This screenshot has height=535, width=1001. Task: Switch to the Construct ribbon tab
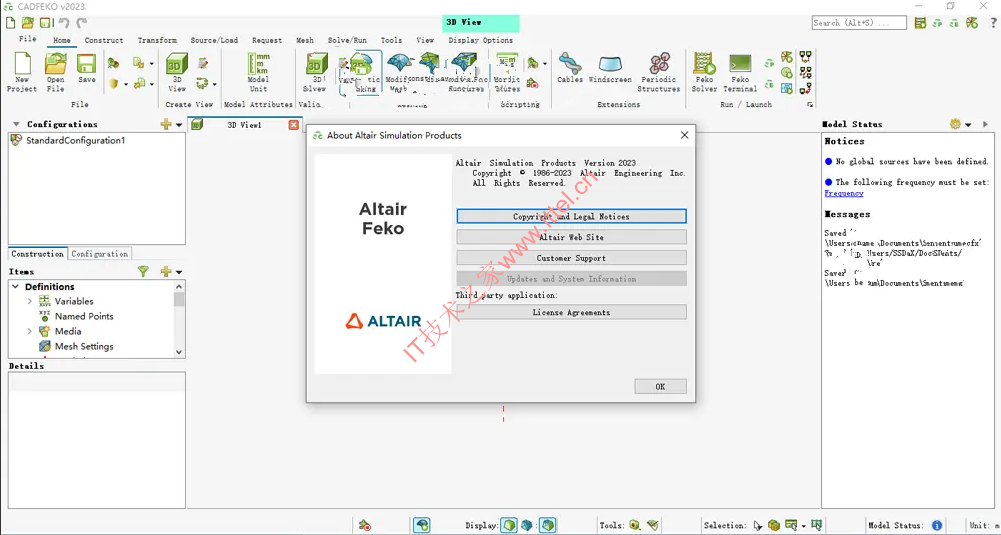point(104,40)
